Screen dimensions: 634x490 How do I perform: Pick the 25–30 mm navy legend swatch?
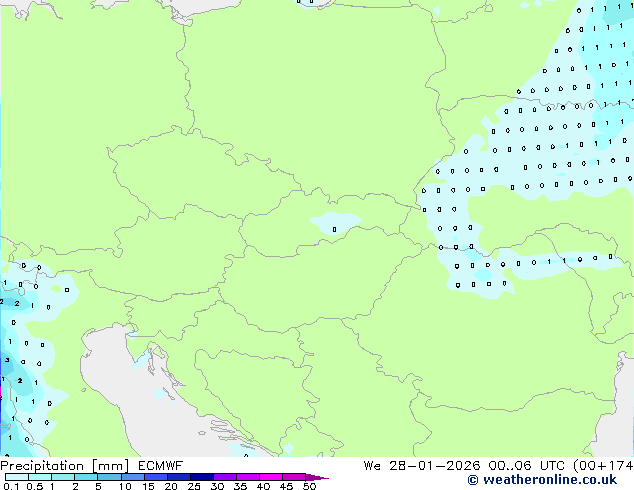(202, 477)
